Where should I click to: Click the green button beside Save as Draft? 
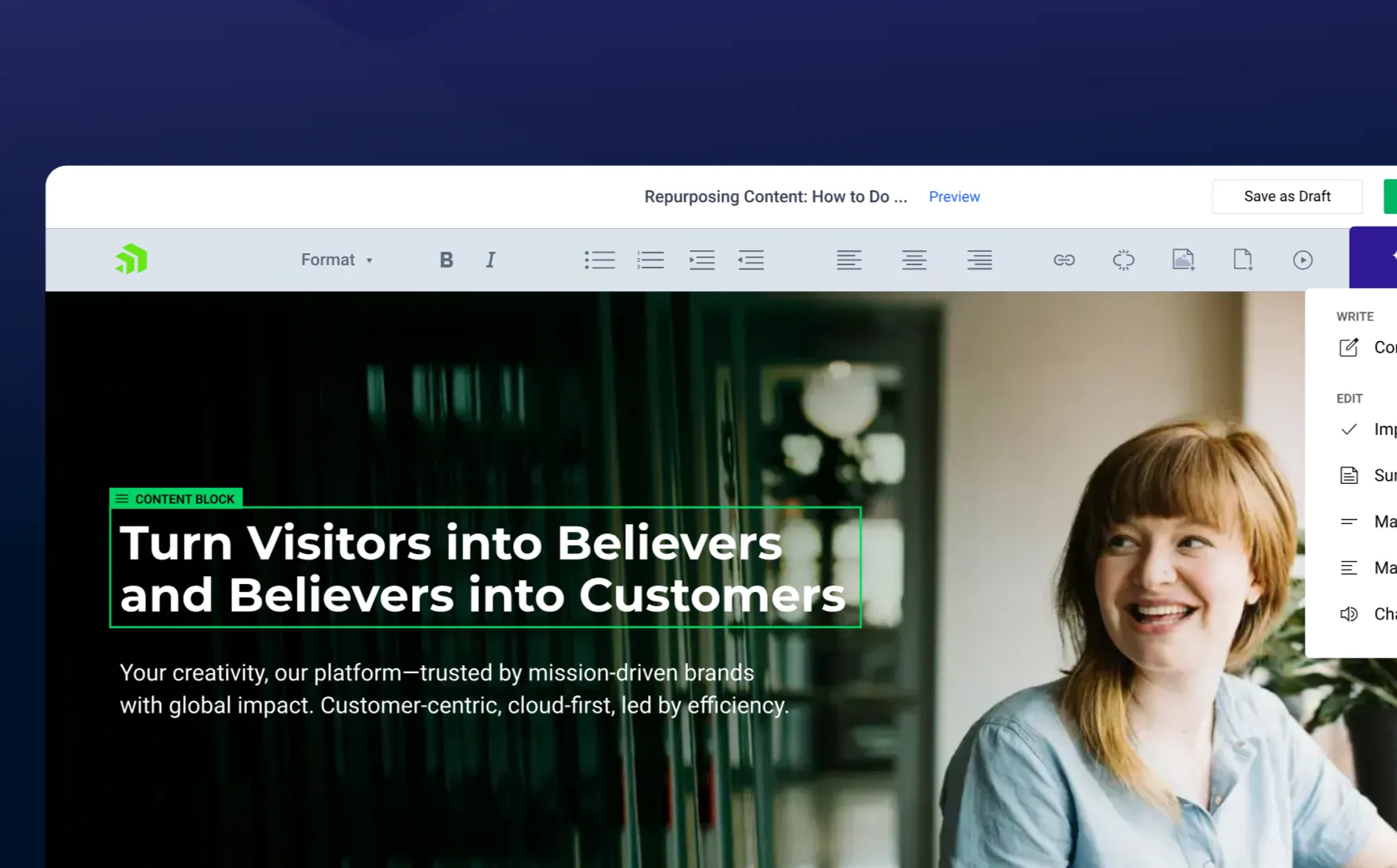pos(1390,196)
